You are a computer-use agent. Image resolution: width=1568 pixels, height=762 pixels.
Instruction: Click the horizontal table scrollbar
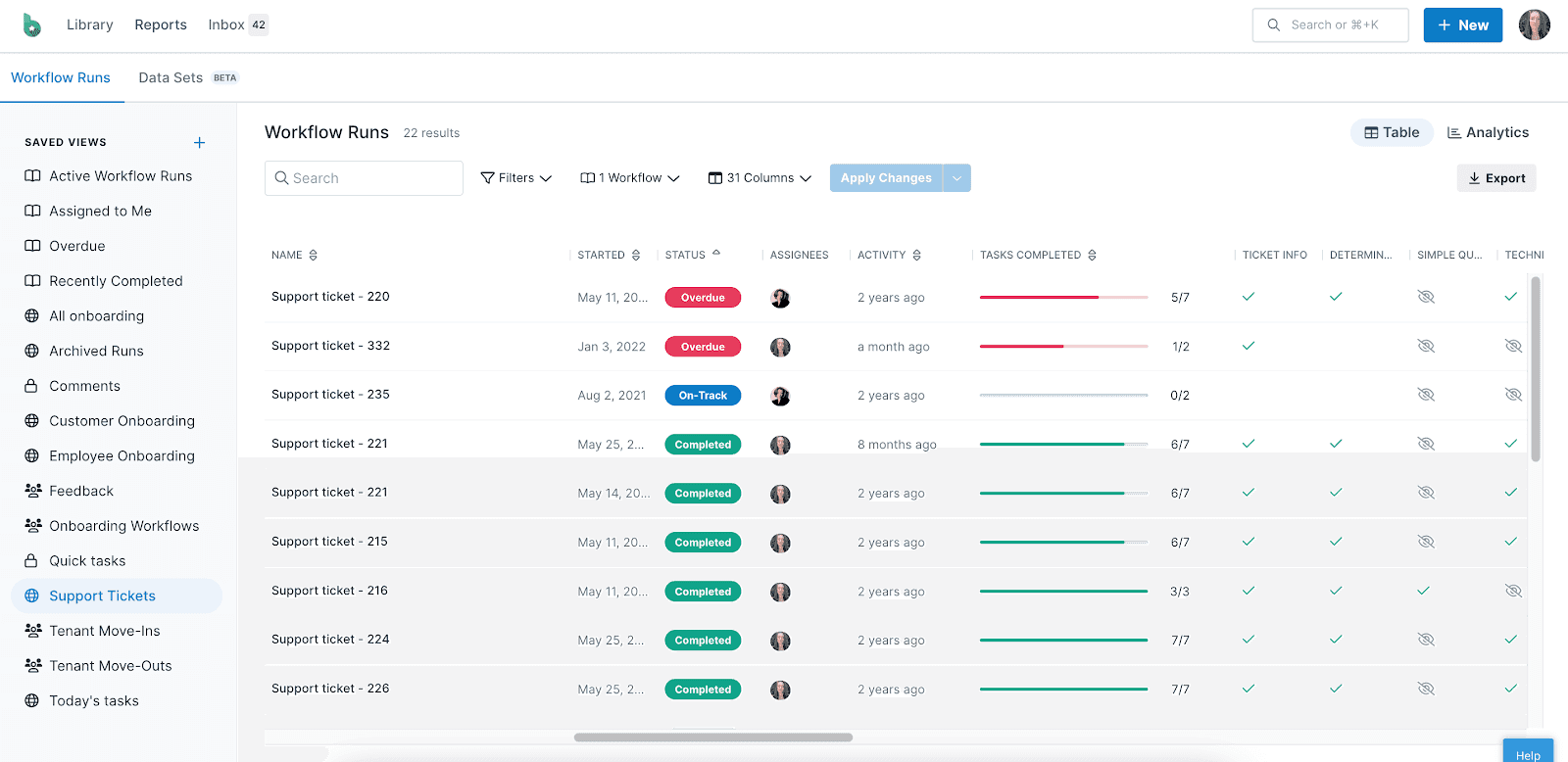tap(713, 738)
